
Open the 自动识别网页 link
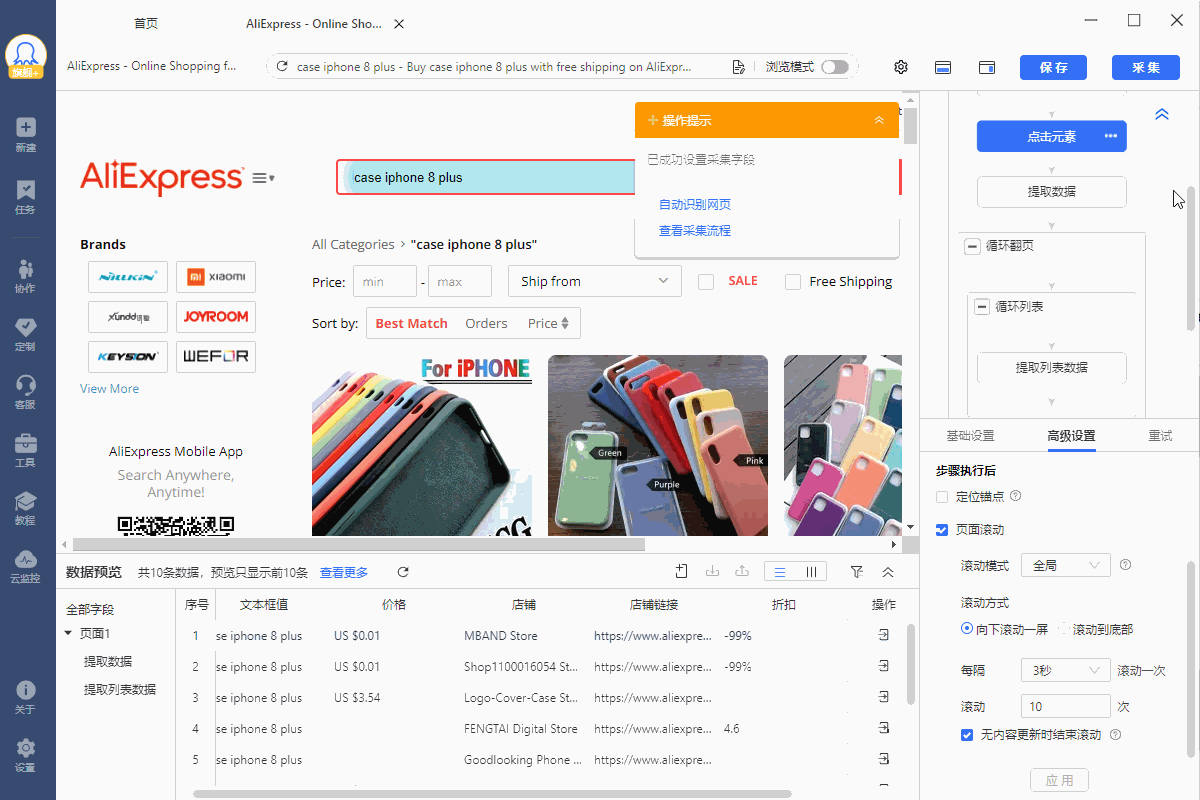(695, 205)
